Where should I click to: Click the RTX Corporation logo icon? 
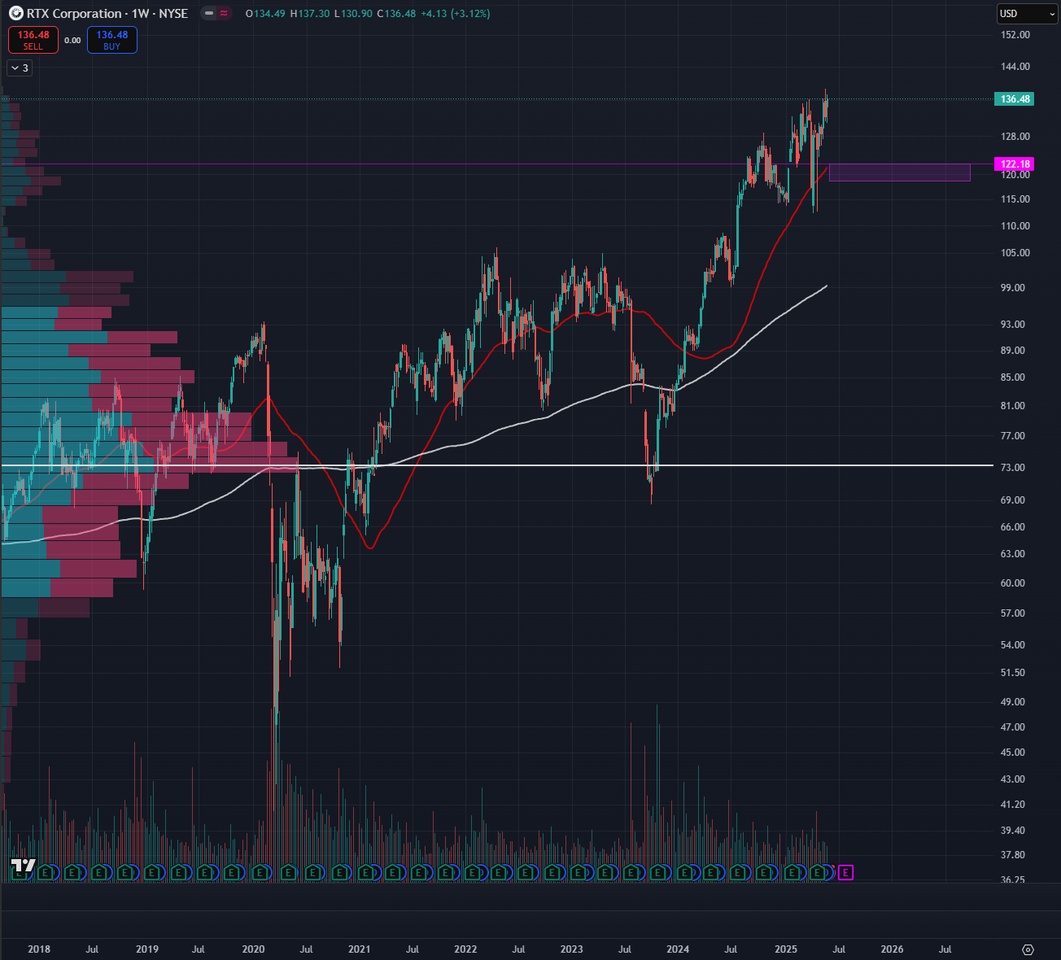click(x=16, y=13)
